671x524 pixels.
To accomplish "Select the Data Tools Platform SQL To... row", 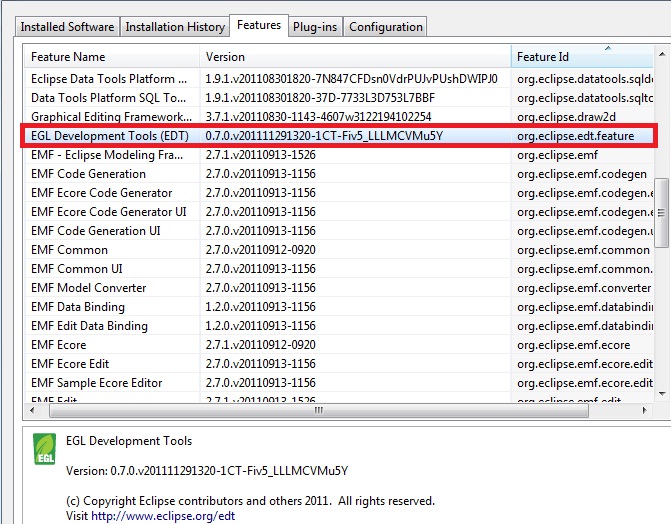I will click(x=339, y=98).
